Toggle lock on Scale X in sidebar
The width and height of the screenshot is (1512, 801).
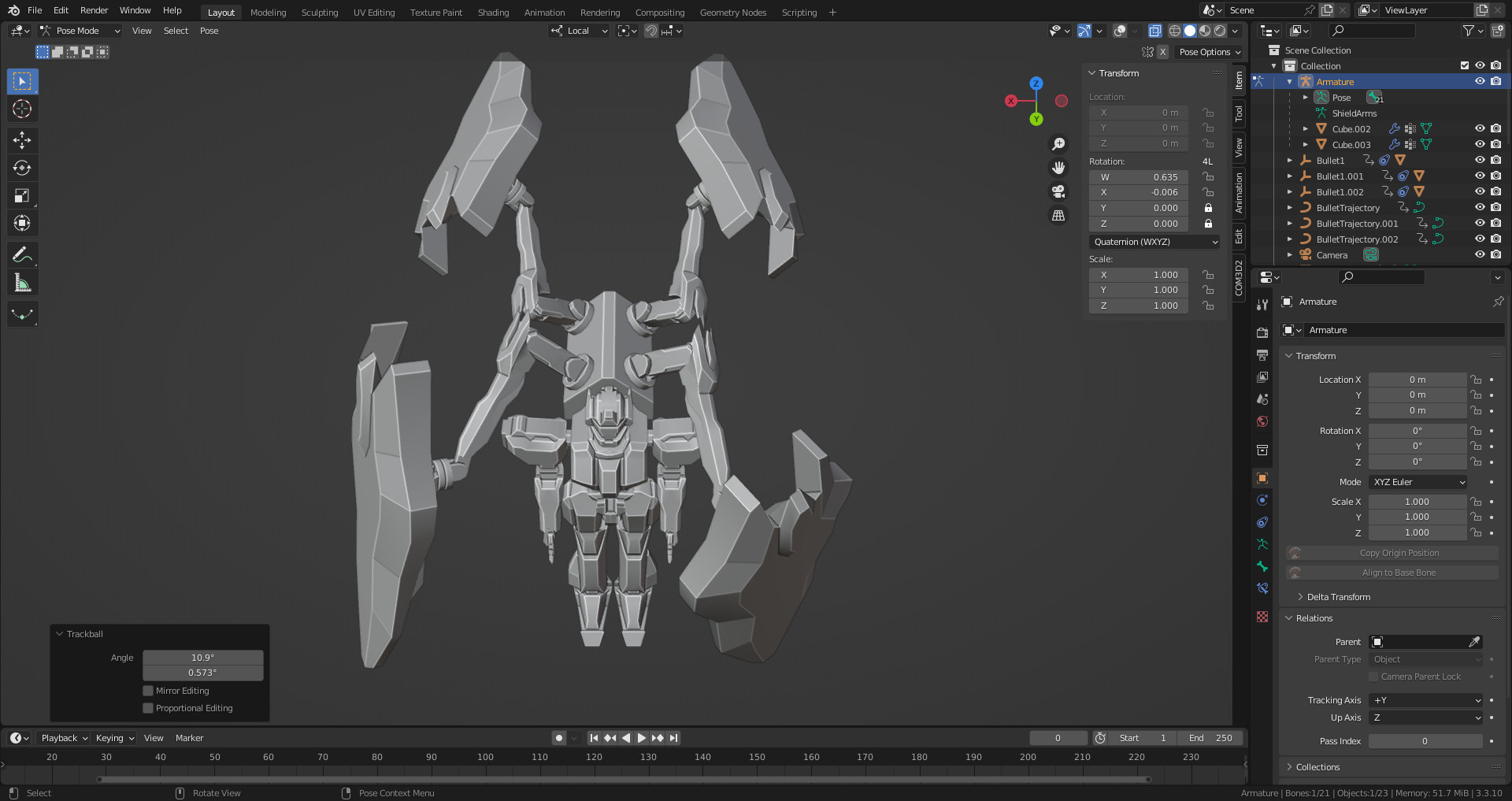coord(1208,275)
